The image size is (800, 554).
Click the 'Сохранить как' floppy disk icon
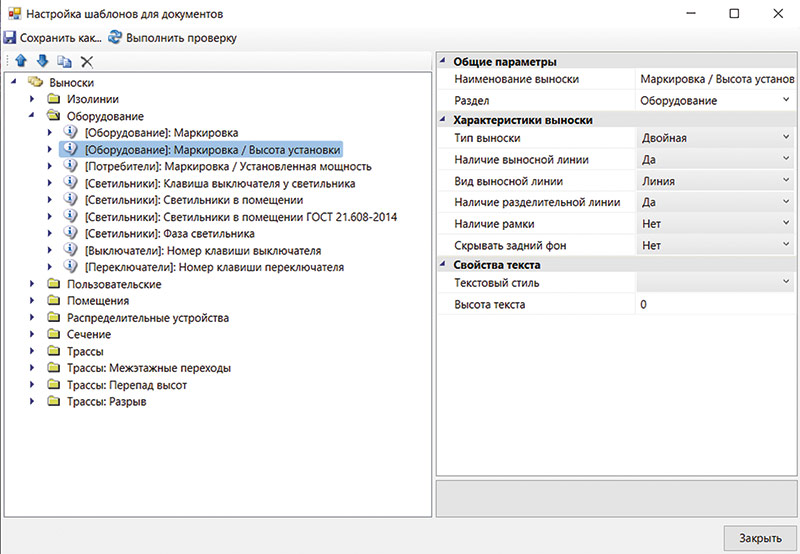click(x=9, y=38)
